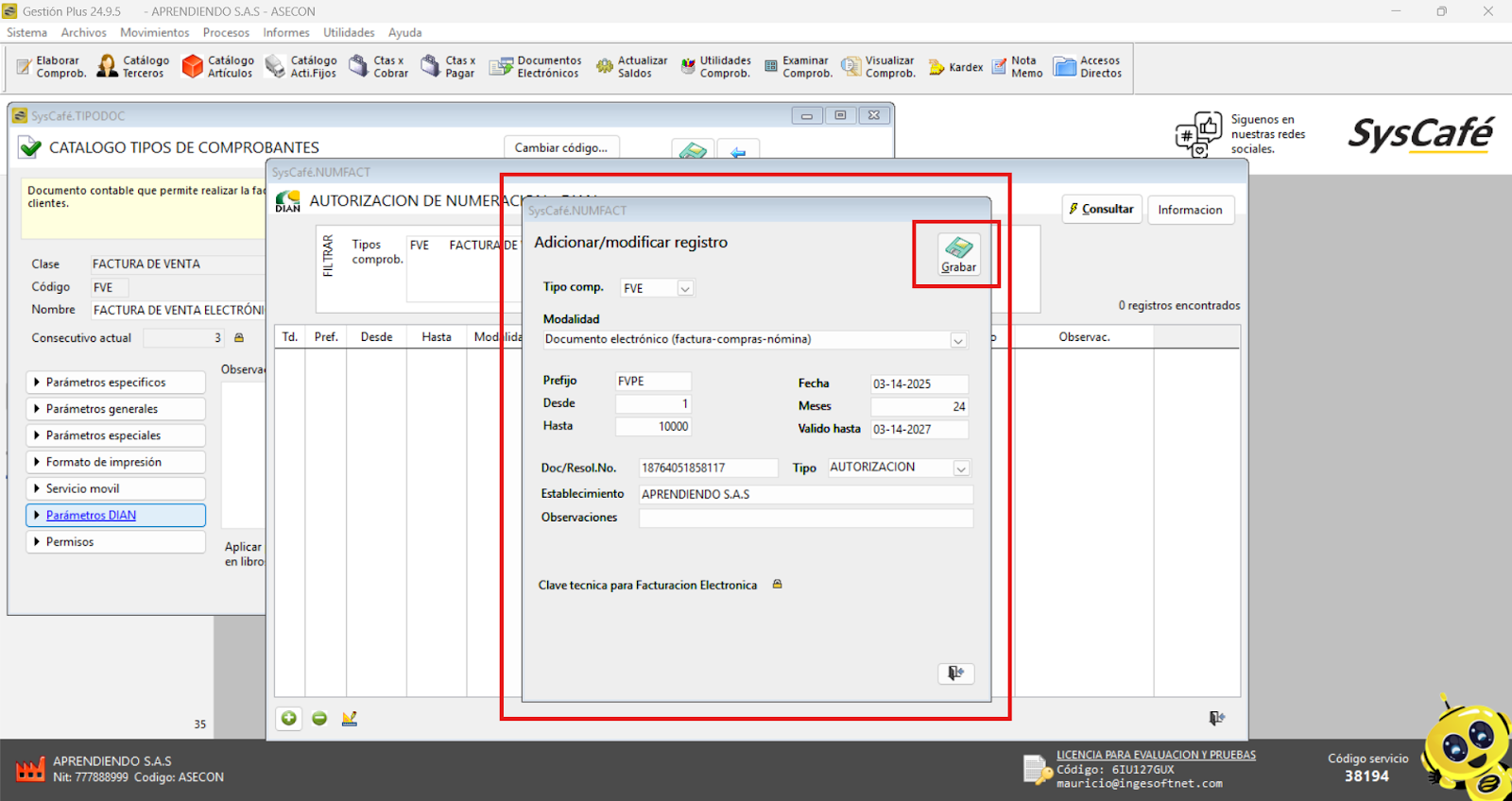Click the Informacion button

pyautogui.click(x=1190, y=210)
